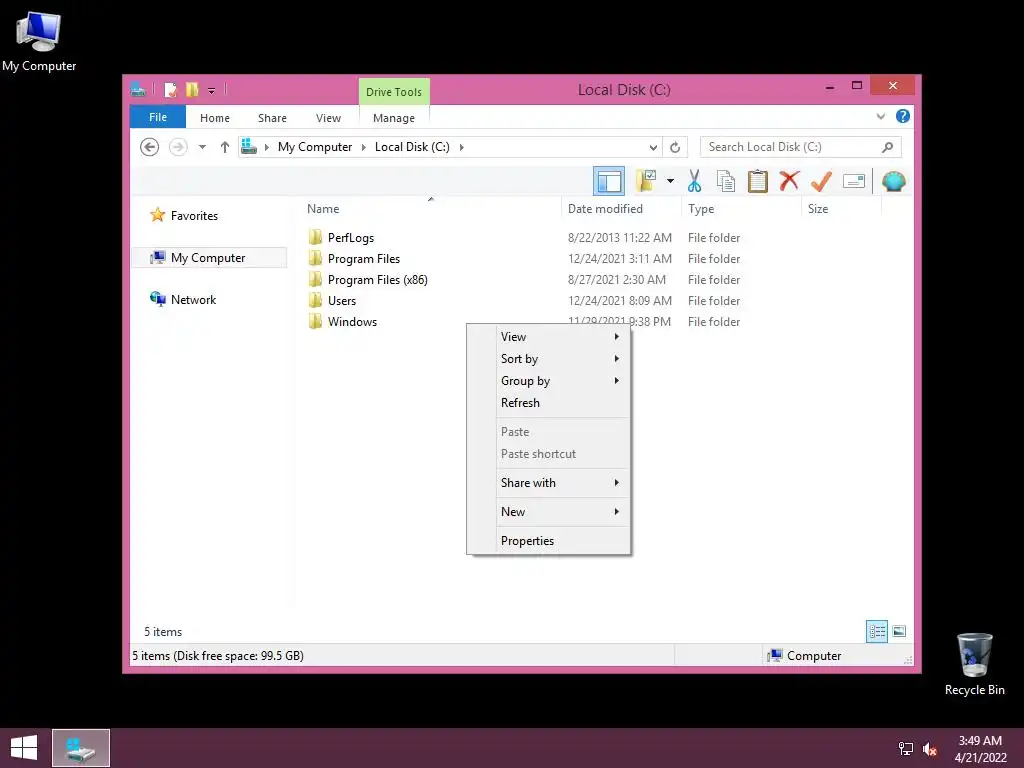
Task: Open the View ribbon tab
Action: tap(328, 118)
